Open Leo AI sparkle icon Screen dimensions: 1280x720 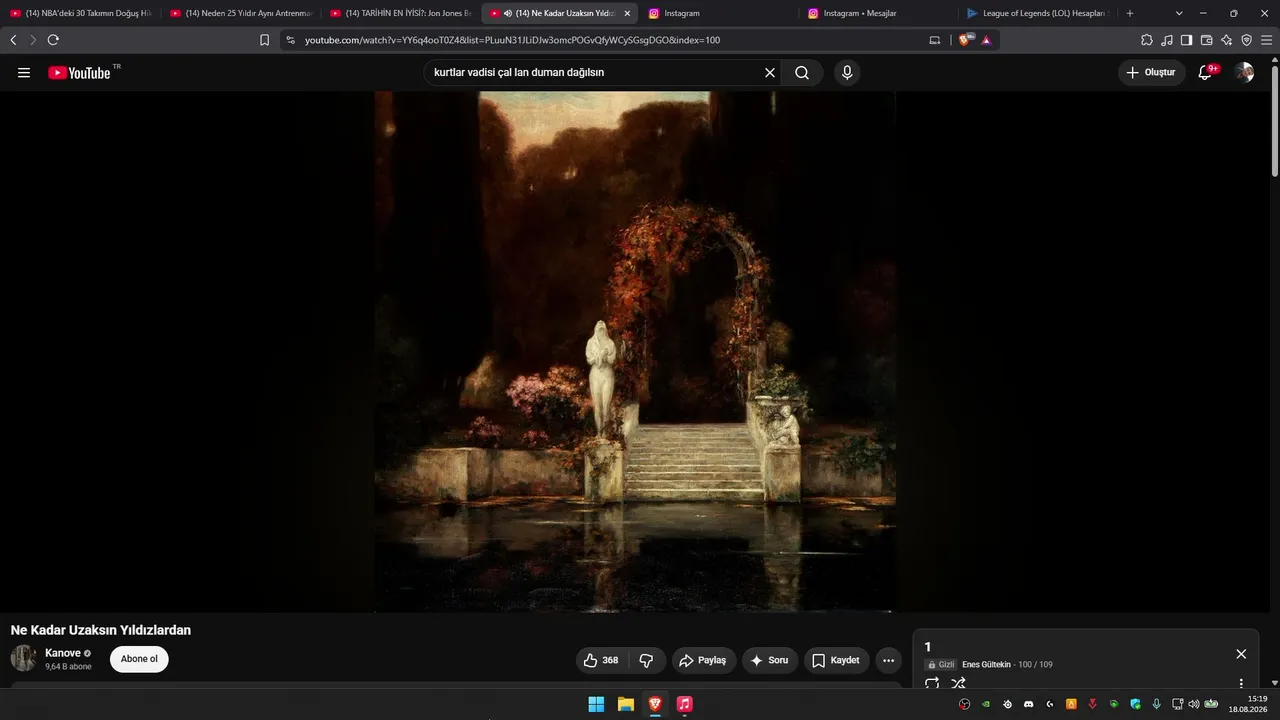[x=1227, y=40]
